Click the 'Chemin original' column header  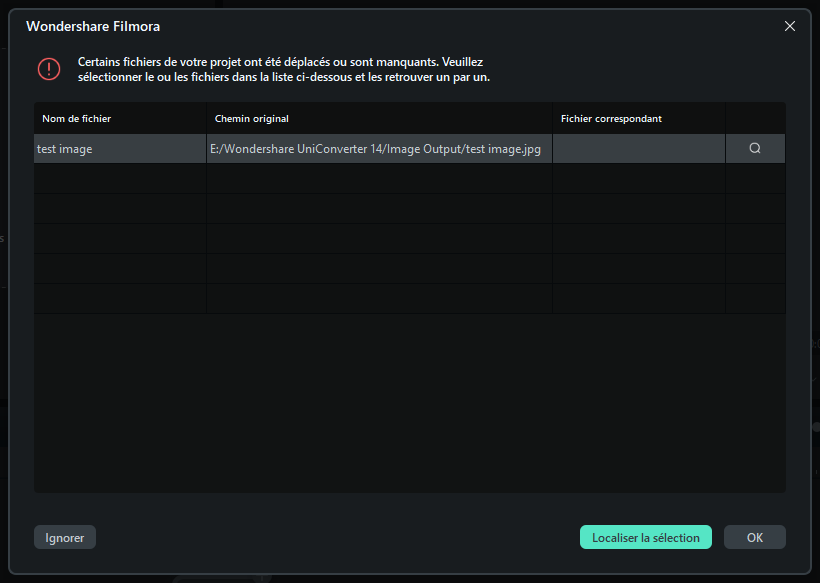coord(379,119)
